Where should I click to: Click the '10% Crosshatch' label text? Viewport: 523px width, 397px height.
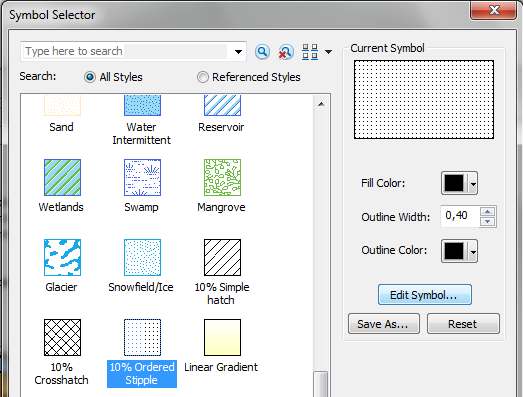click(x=61, y=374)
